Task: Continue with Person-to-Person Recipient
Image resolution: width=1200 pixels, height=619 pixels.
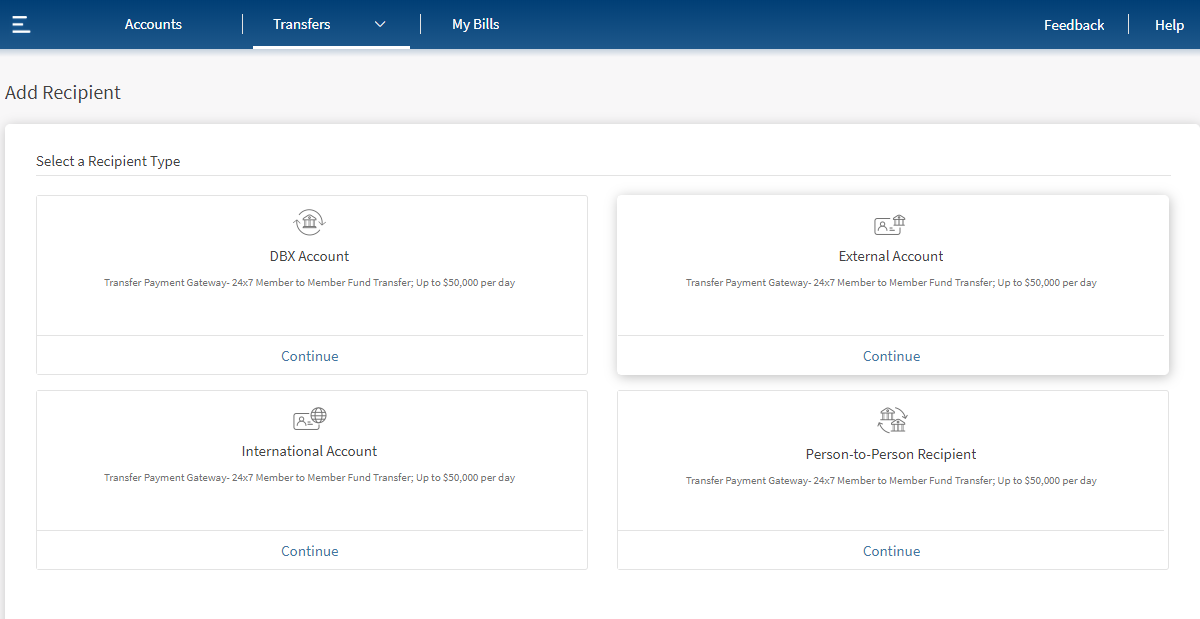Action: tap(891, 551)
